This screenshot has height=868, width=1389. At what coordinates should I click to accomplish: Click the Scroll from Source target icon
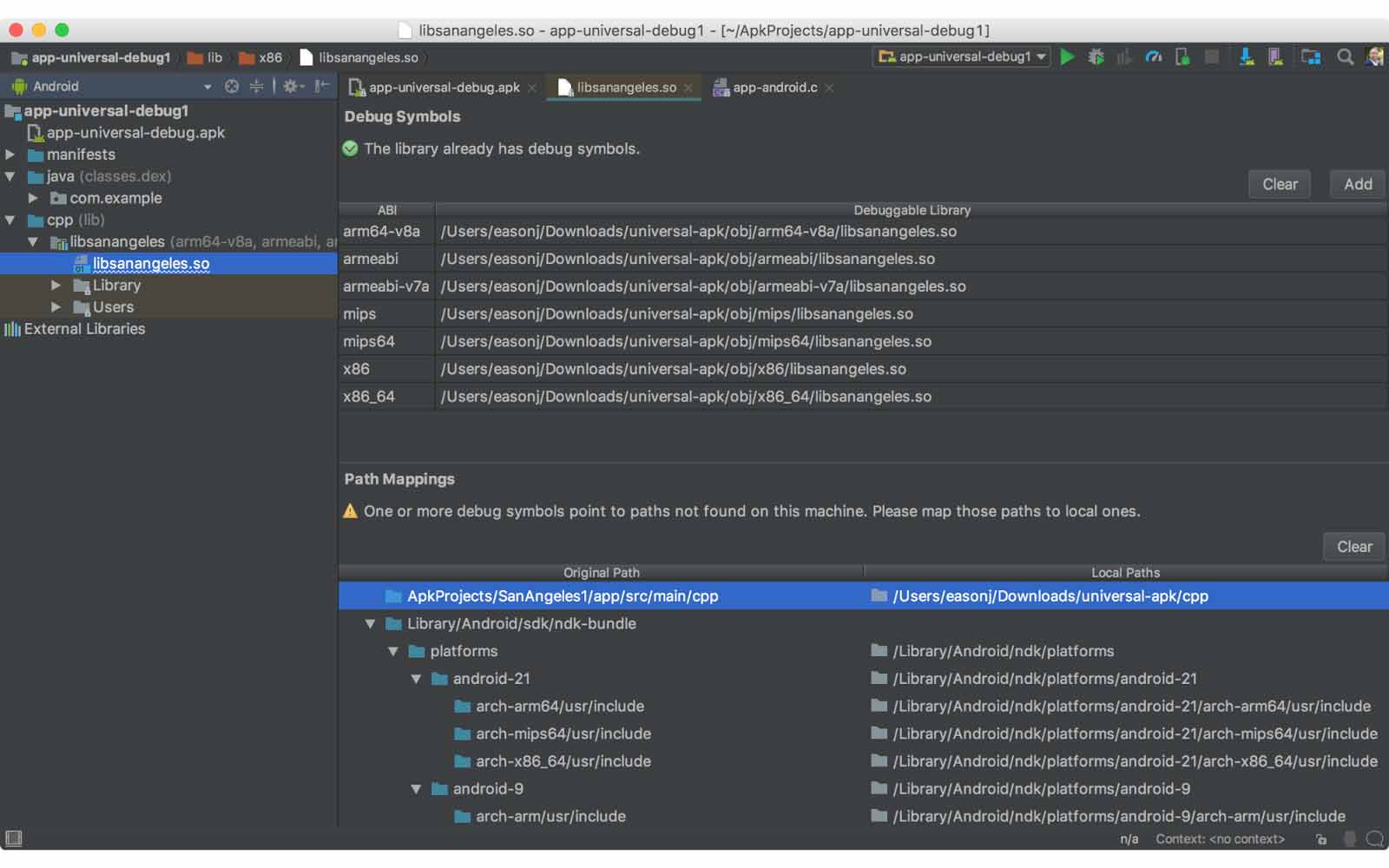232,86
